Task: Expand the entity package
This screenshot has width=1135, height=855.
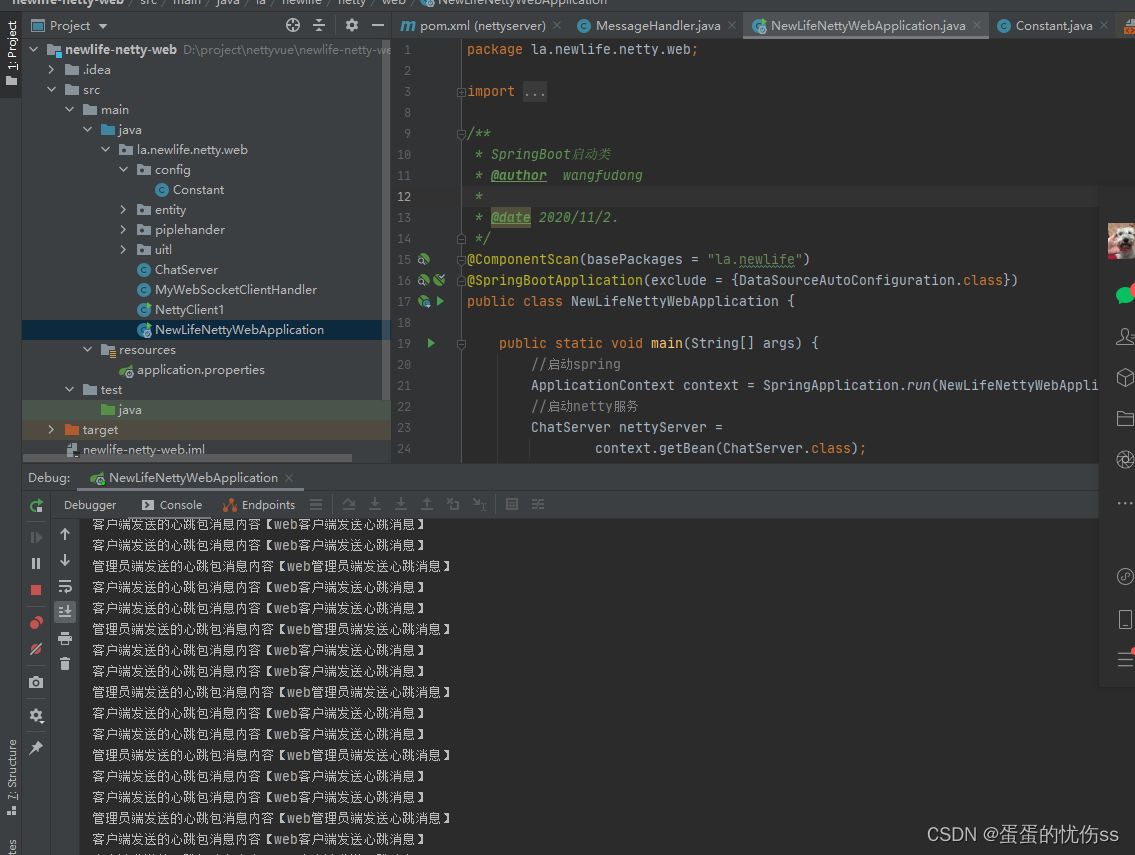Action: tap(124, 209)
